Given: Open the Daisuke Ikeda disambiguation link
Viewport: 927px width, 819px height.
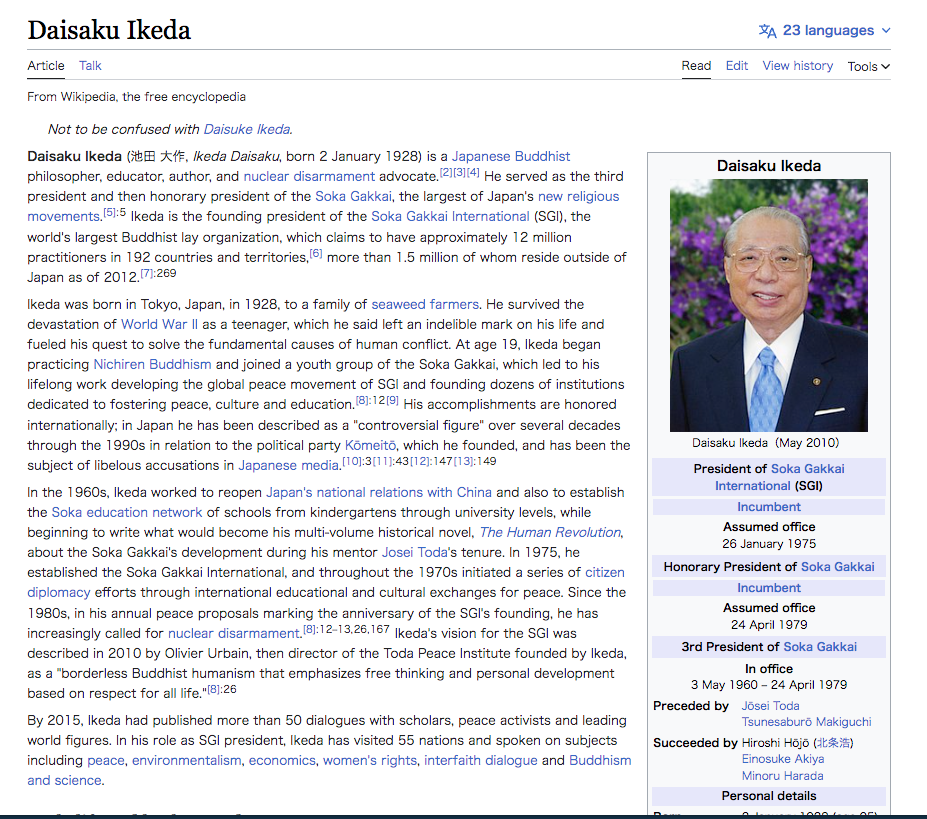Looking at the screenshot, I should point(247,130).
